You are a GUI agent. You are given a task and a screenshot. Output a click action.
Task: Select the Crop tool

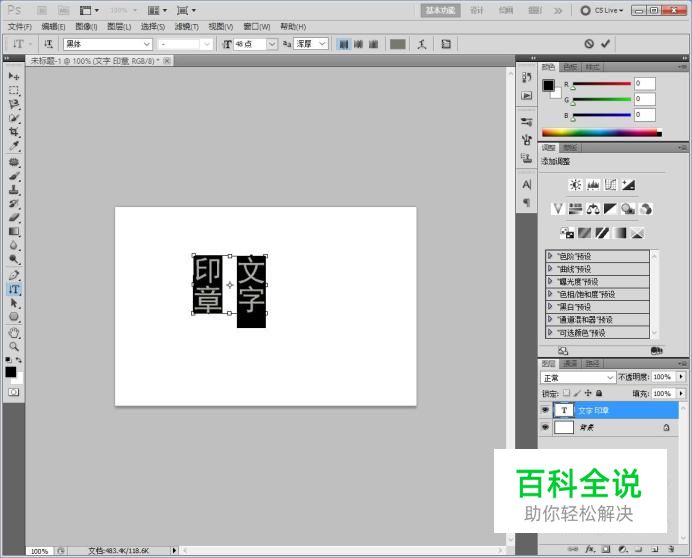click(14, 132)
